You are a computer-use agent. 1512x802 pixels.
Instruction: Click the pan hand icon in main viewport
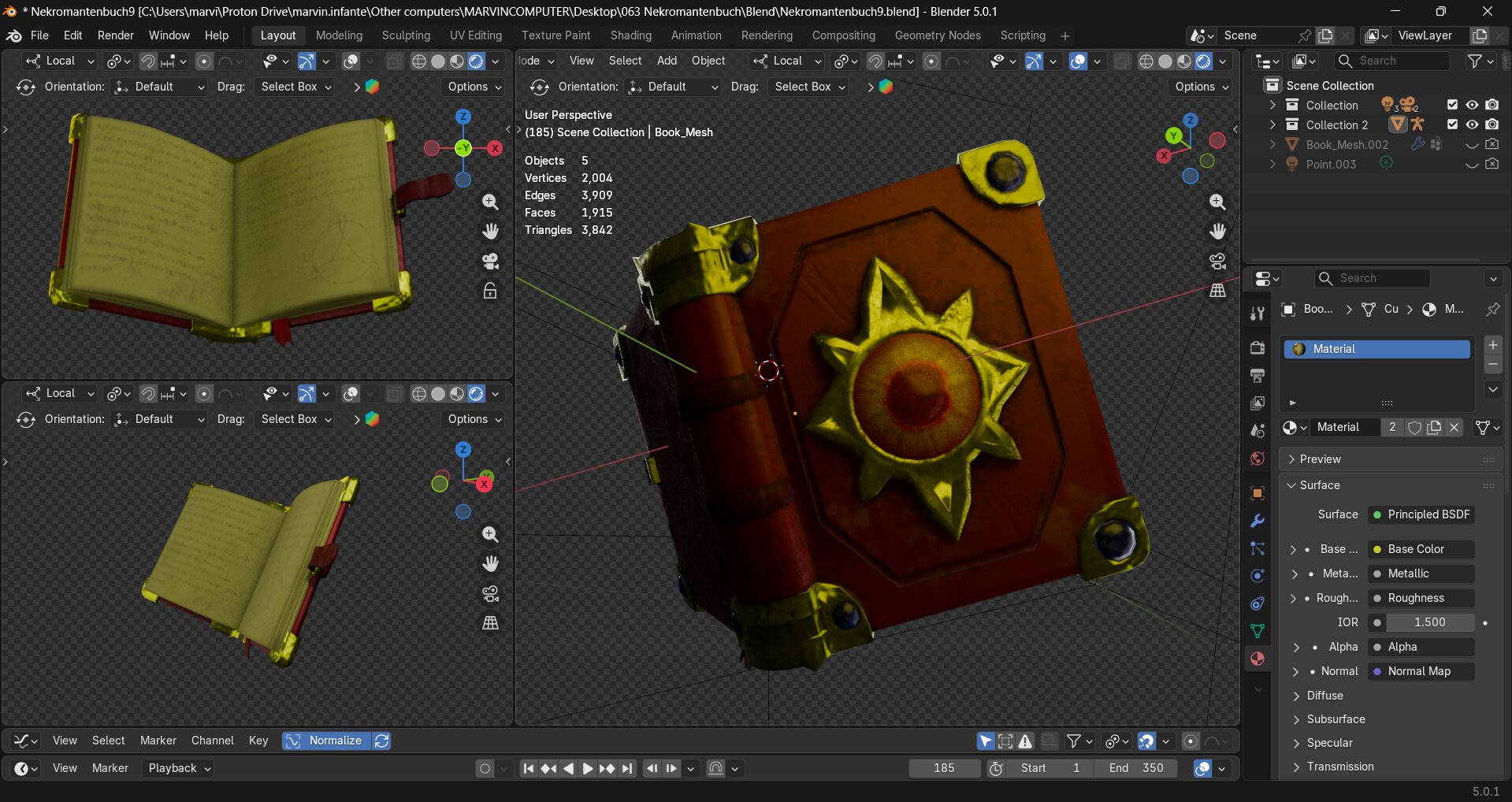pos(1217,232)
